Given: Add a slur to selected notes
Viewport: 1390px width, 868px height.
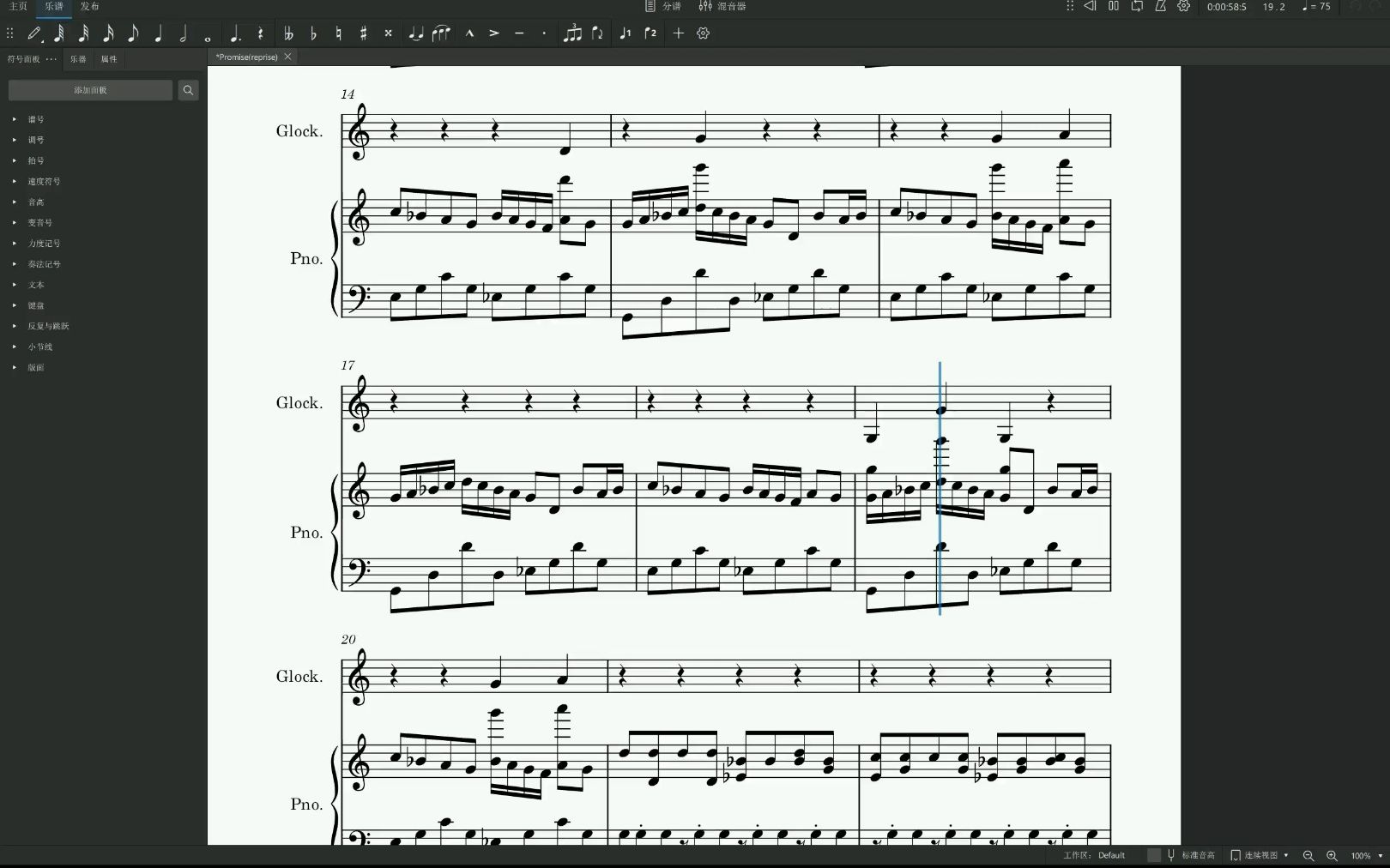Looking at the screenshot, I should 441,33.
